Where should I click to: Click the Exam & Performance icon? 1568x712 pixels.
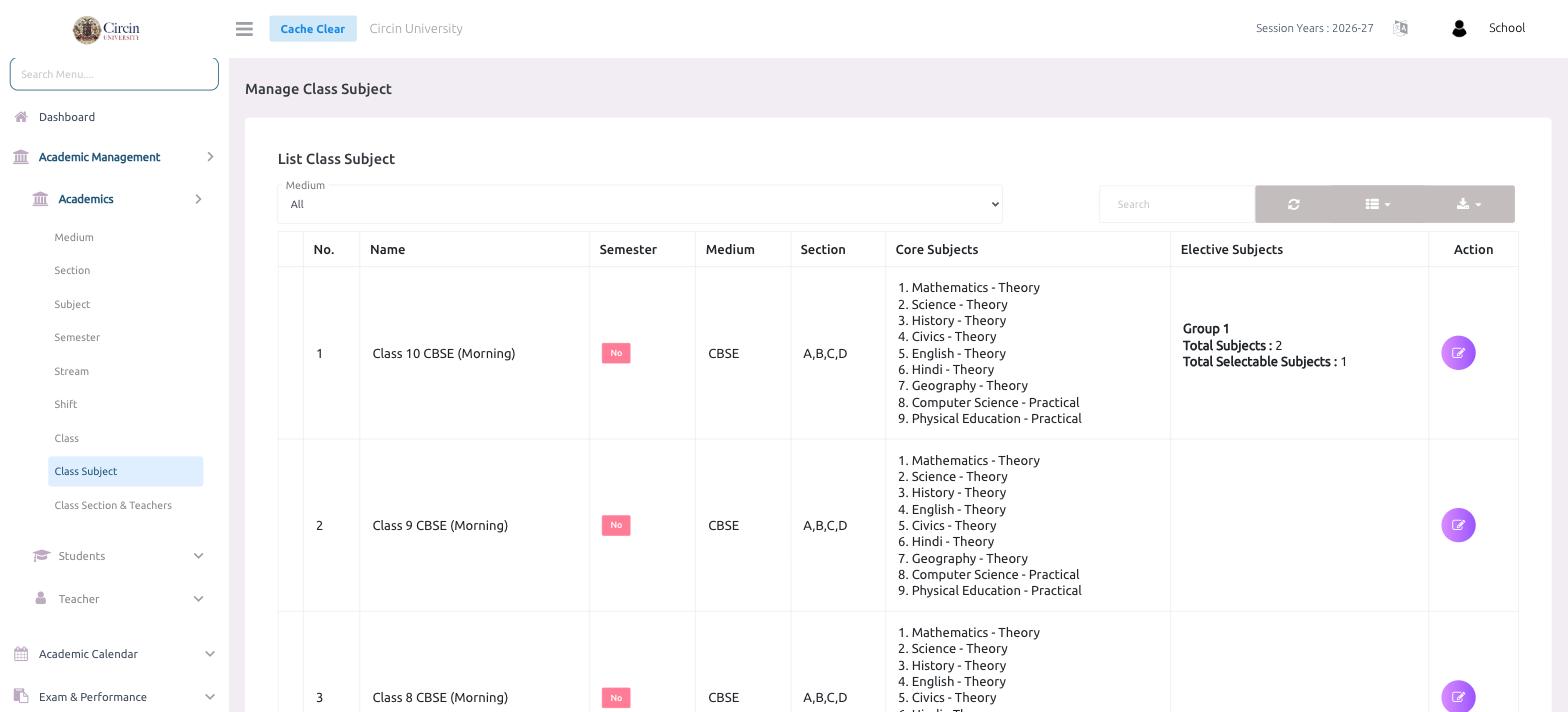(x=21, y=697)
